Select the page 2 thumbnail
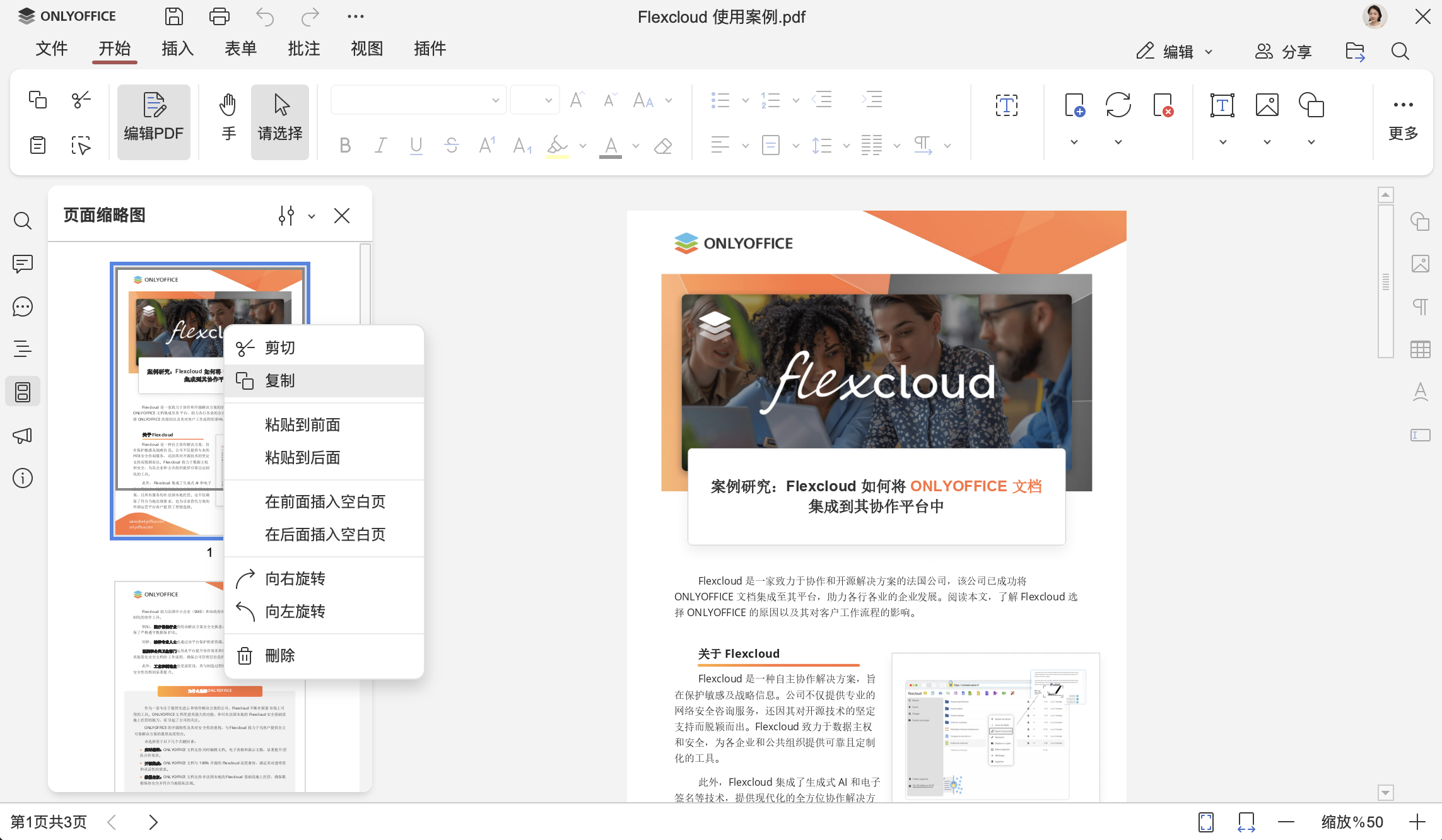This screenshot has height=840, width=1442. tap(209, 686)
